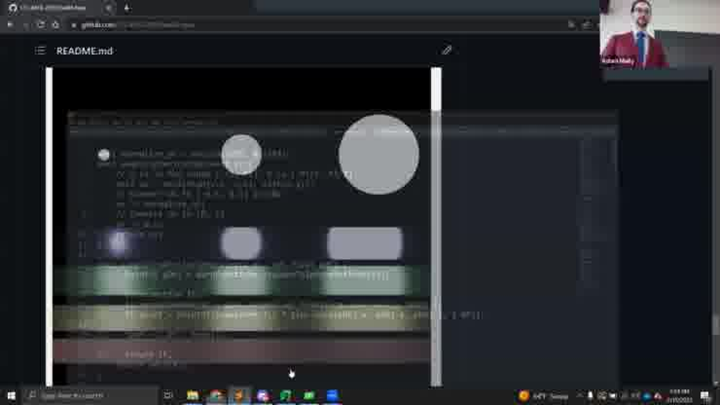Open Task View from the taskbar
This screenshot has width=720, height=405.
168,396
